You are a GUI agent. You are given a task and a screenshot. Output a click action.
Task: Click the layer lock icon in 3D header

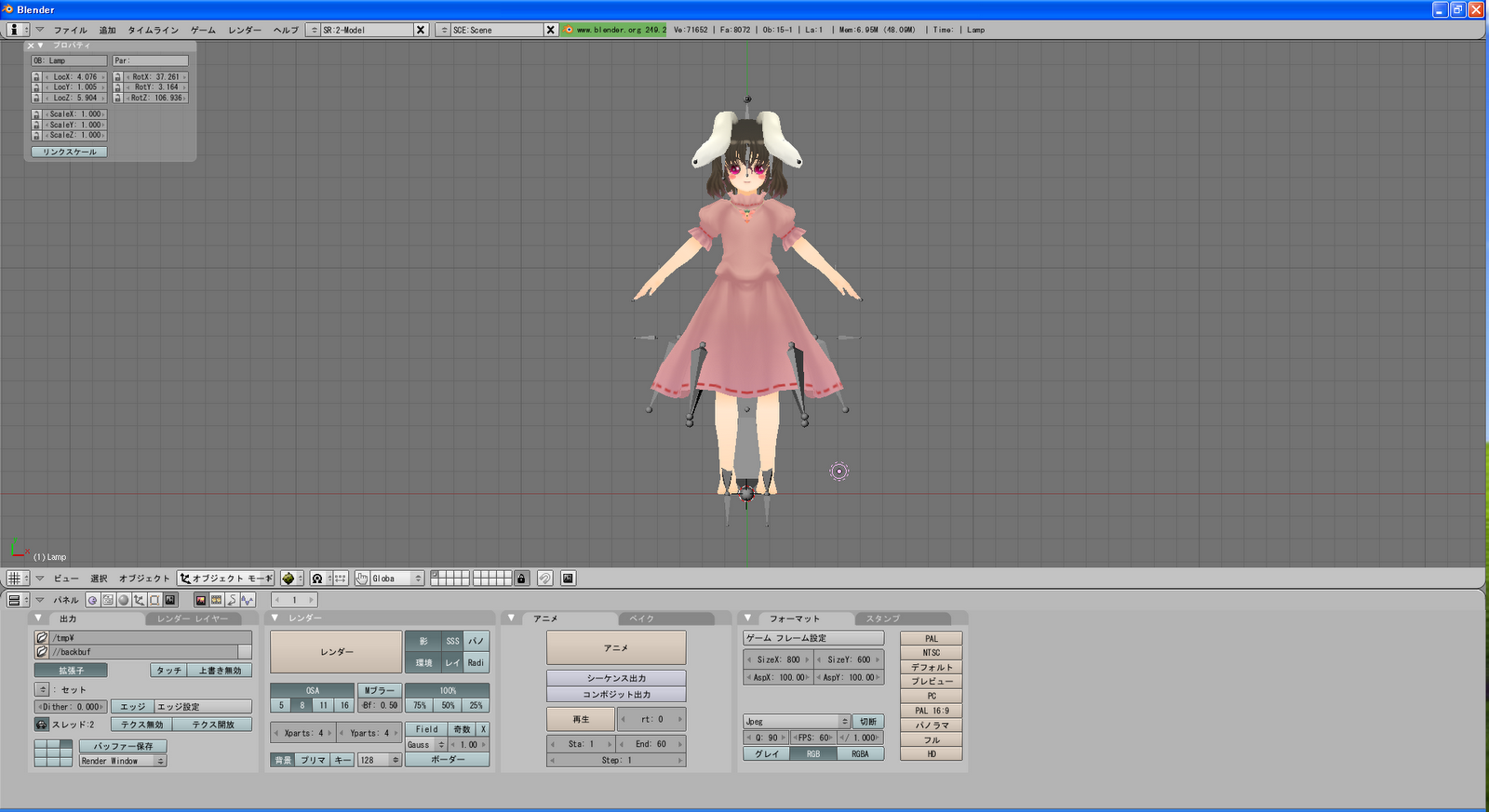coord(521,579)
